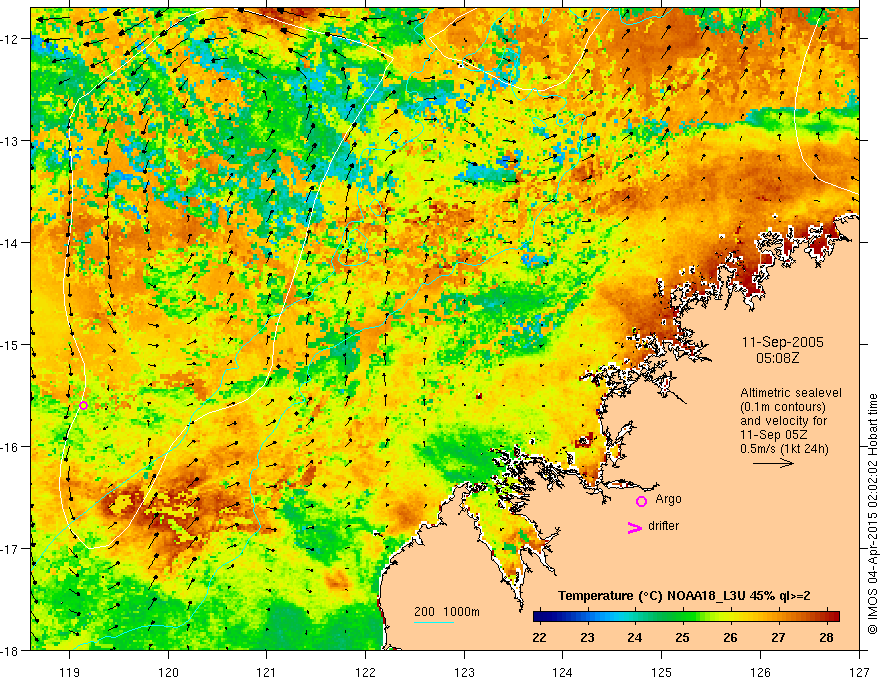This screenshot has width=880, height=680.
Task: Click the "27" colorbar tick value
Action: 778,637
